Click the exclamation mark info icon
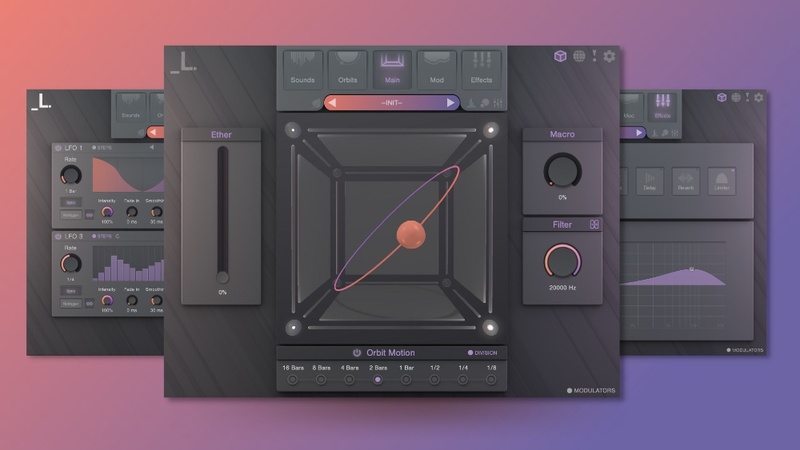This screenshot has width=800, height=450. pyautogui.click(x=594, y=56)
